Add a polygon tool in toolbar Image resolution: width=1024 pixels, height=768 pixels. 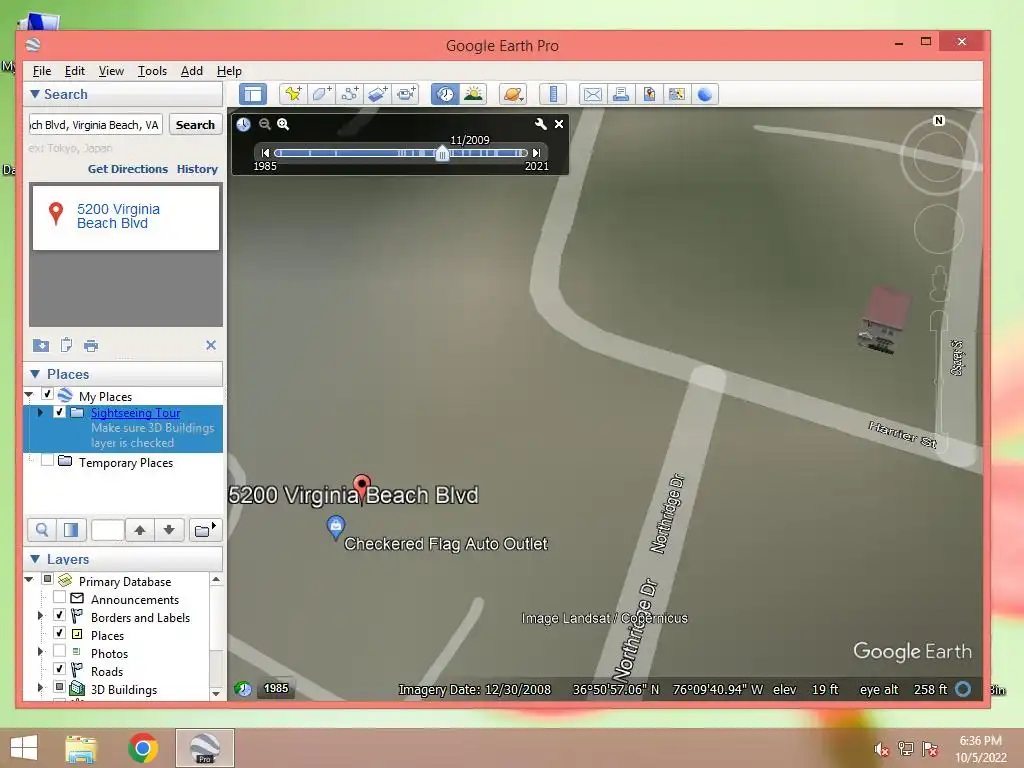(321, 94)
